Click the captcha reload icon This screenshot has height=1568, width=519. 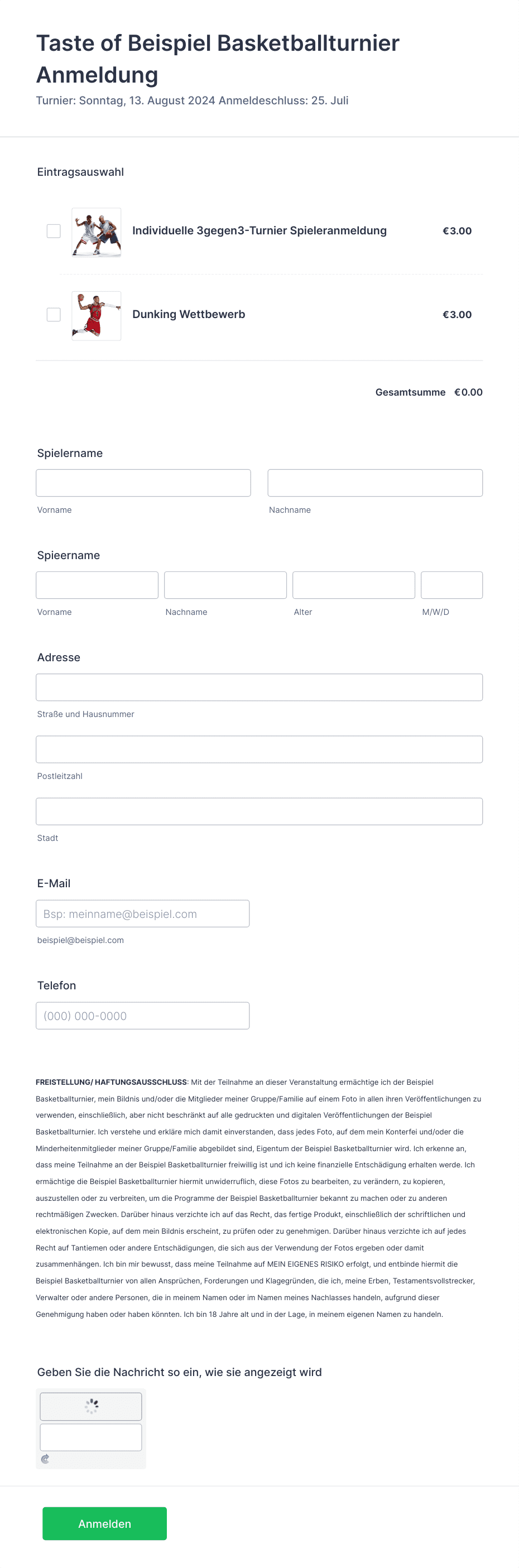[45, 1459]
